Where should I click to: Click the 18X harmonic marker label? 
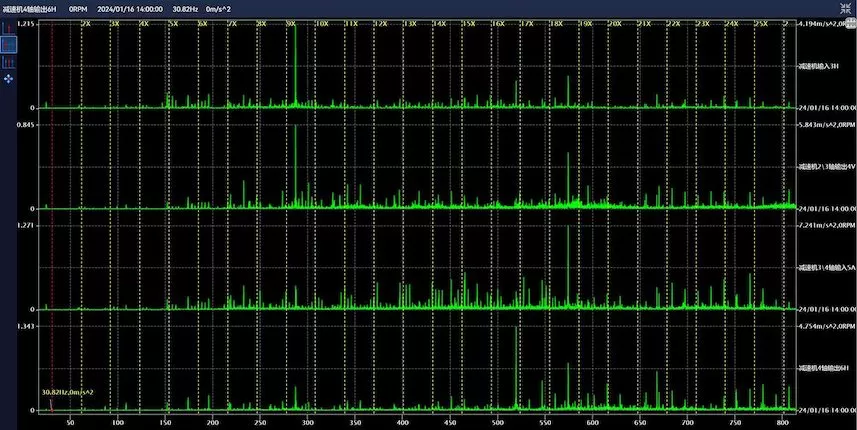[x=555, y=22]
